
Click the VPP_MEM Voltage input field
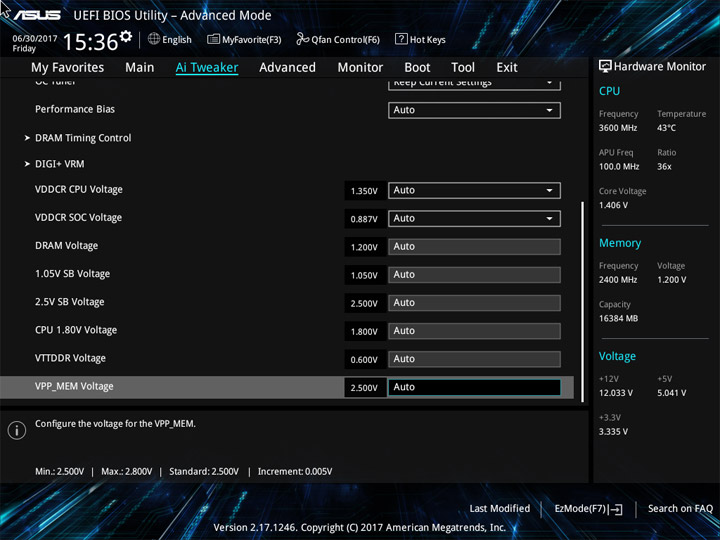[x=474, y=387]
